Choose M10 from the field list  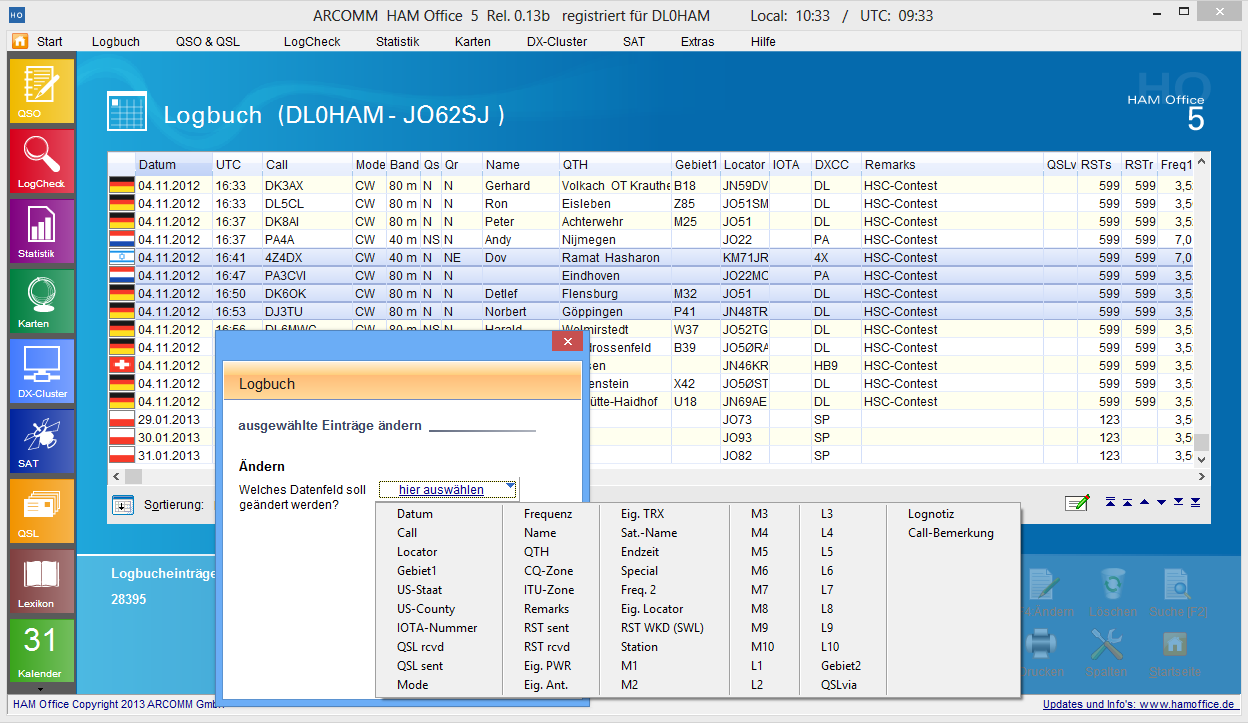point(761,647)
